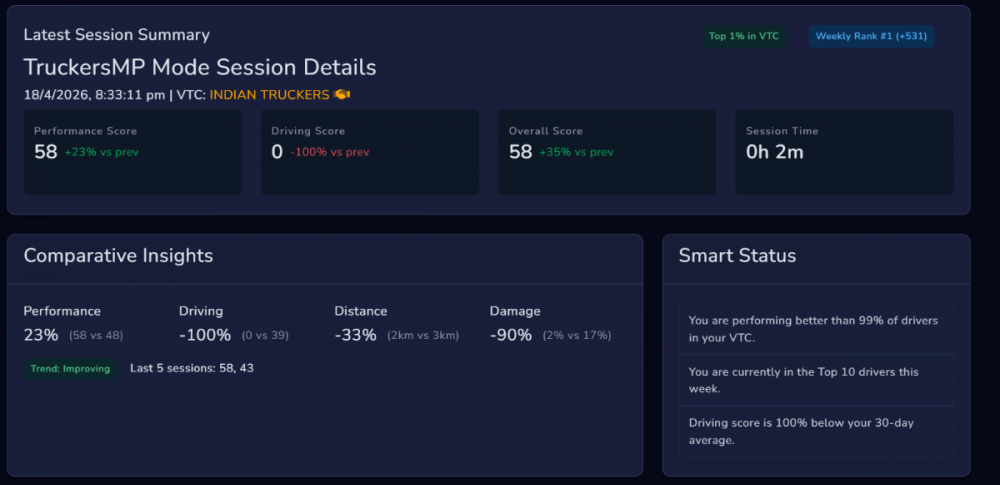
Task: Click the +23% vs prev indicator
Action: pyautogui.click(x=100, y=153)
